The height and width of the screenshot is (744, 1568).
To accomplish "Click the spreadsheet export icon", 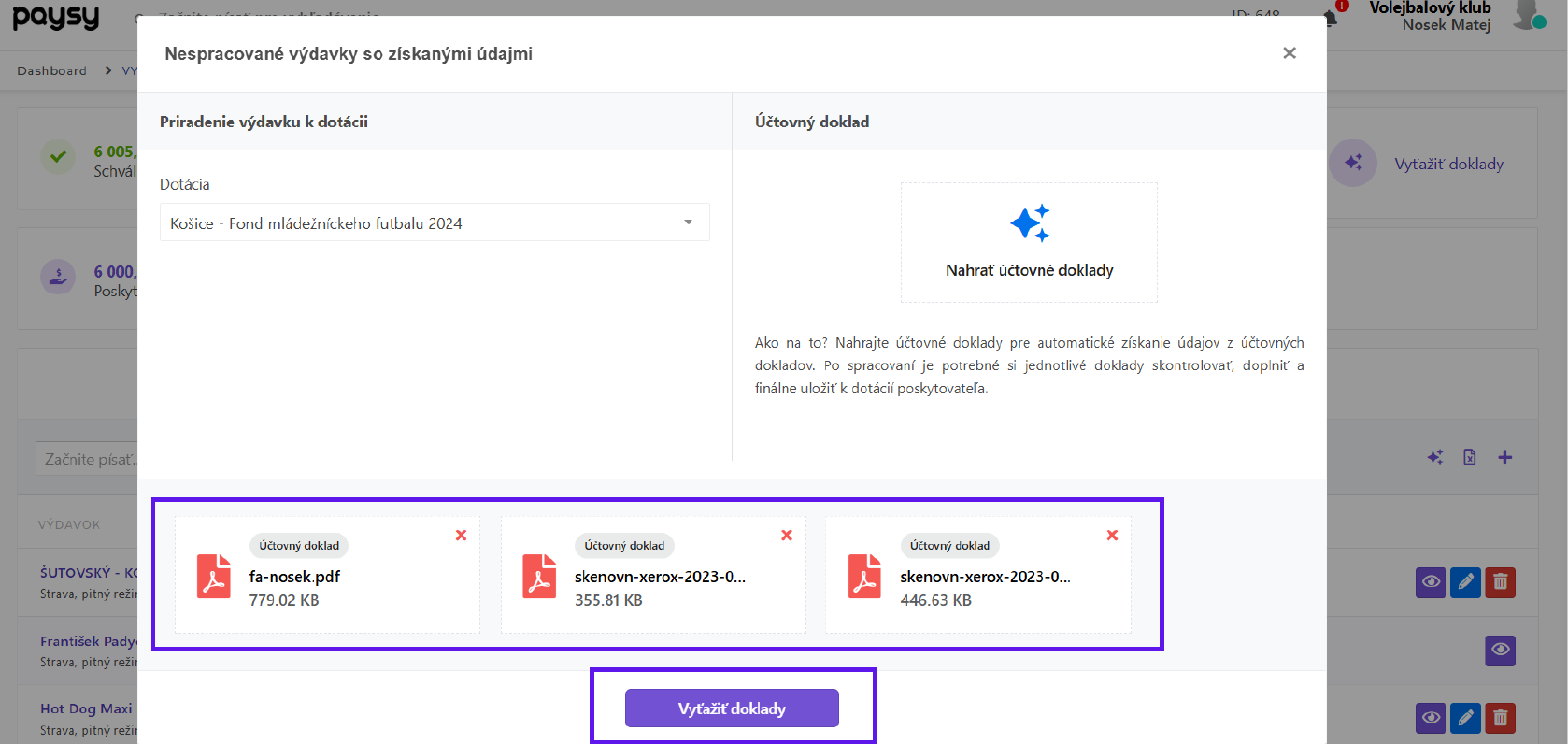I will (1470, 457).
